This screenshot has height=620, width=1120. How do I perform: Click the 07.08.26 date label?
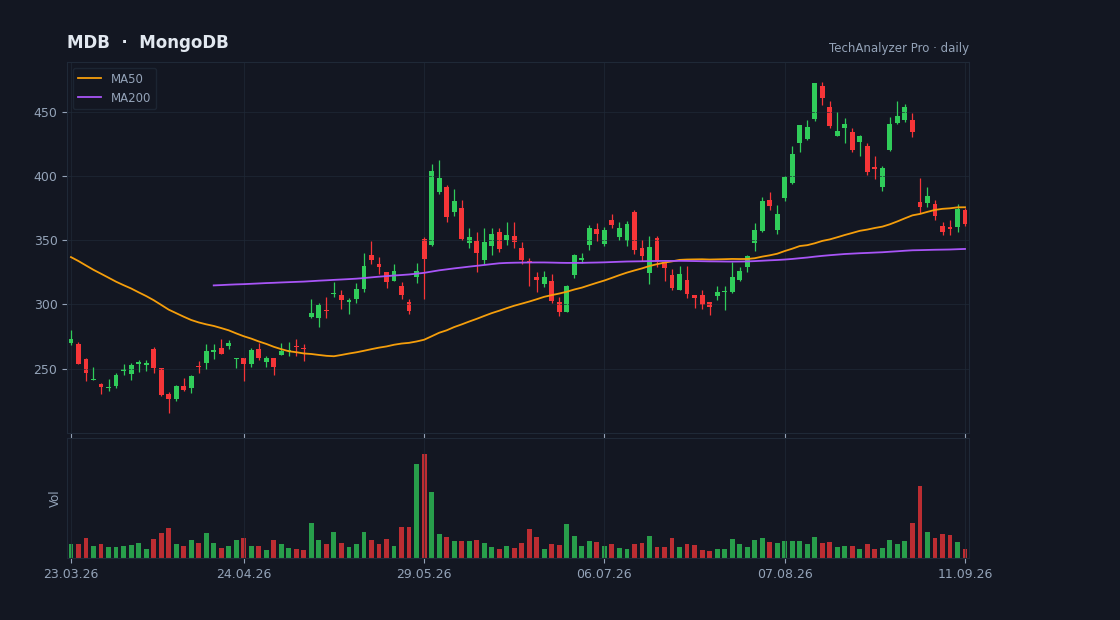pos(785,574)
